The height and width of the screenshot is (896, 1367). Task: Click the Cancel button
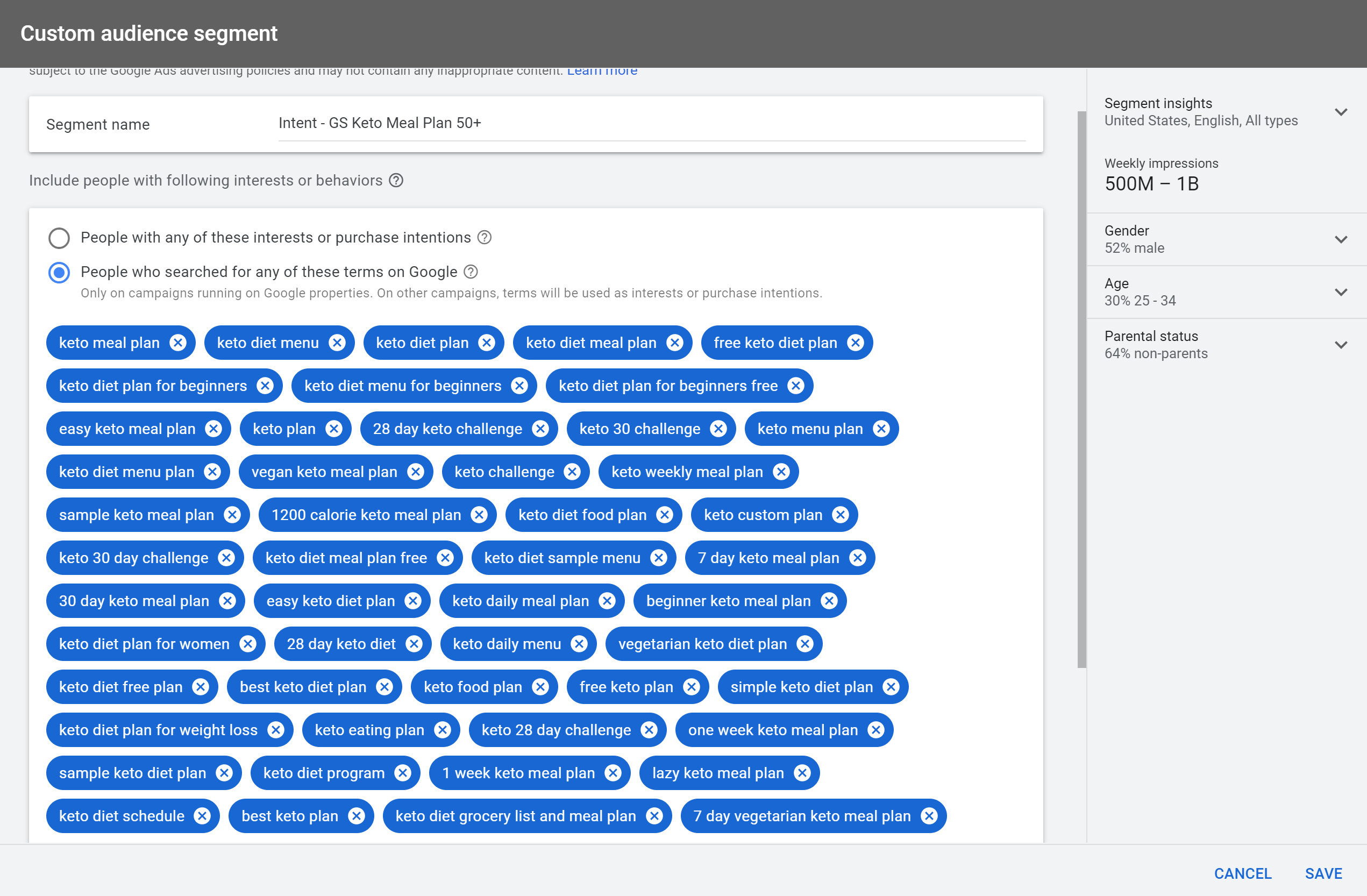pos(1242,873)
